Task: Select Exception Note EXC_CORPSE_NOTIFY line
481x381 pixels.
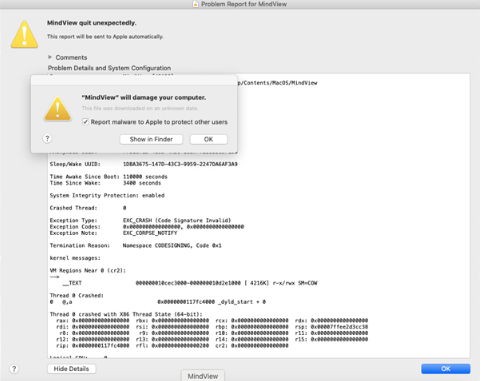Action: [113, 233]
